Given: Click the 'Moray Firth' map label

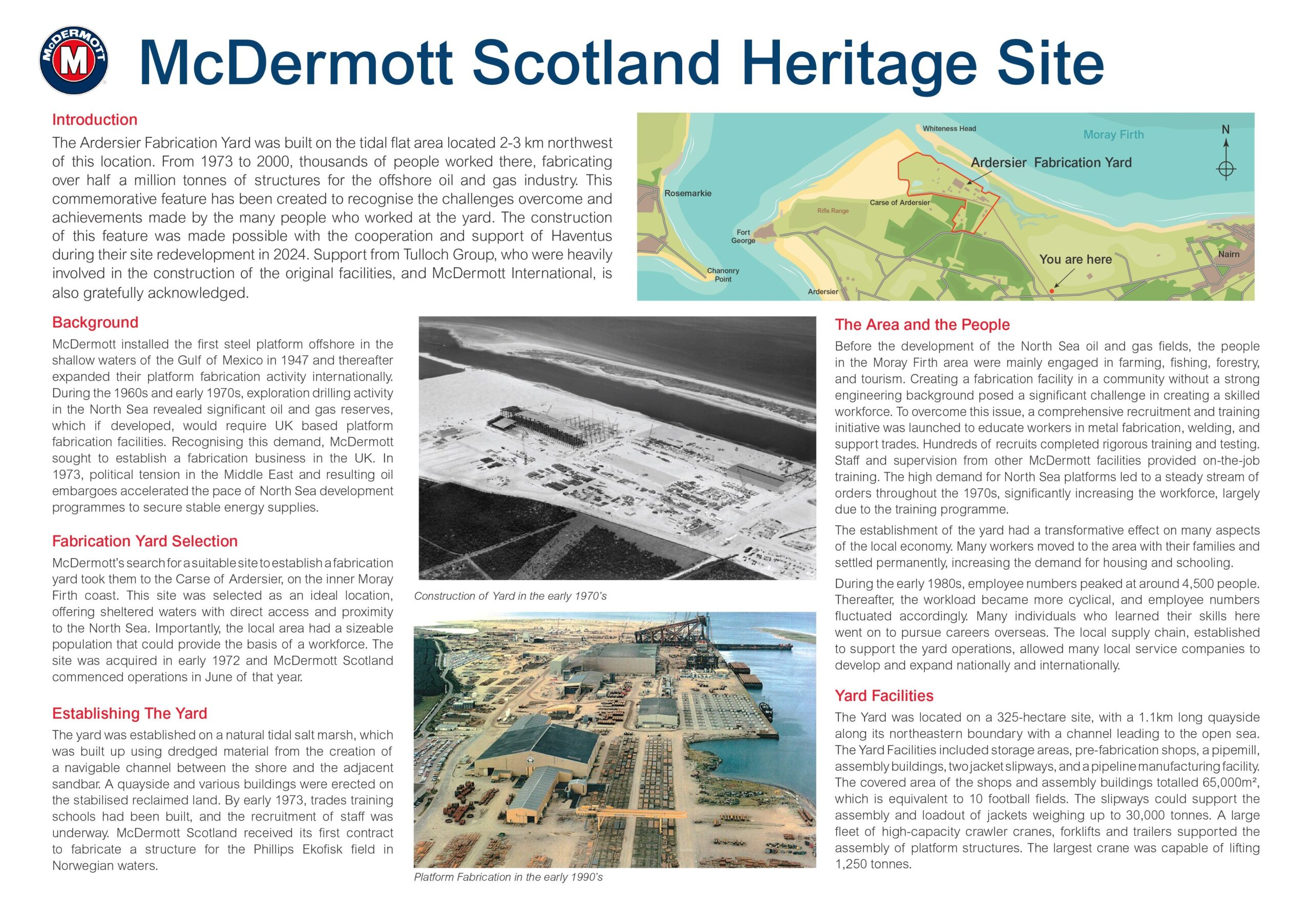Looking at the screenshot, I should (x=1113, y=135).
